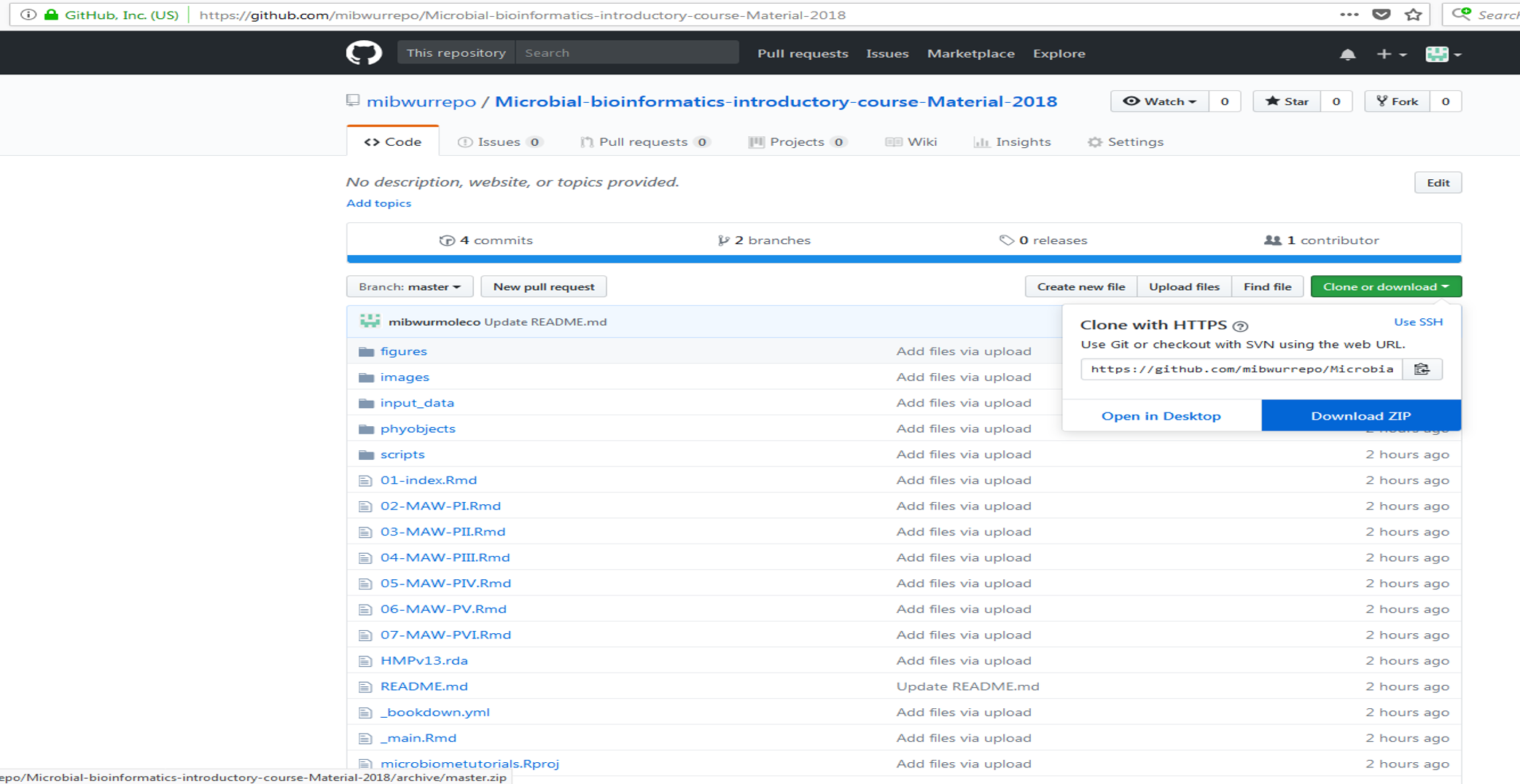Viewport: 1520px width, 784px height.
Task: Click the Firefox bookmark star icon
Action: click(1414, 15)
